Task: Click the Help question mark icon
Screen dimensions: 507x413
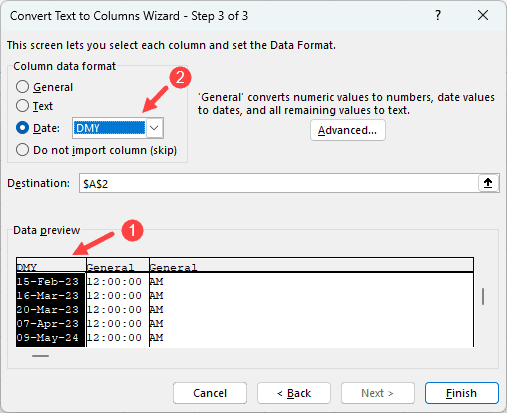Action: tap(438, 15)
